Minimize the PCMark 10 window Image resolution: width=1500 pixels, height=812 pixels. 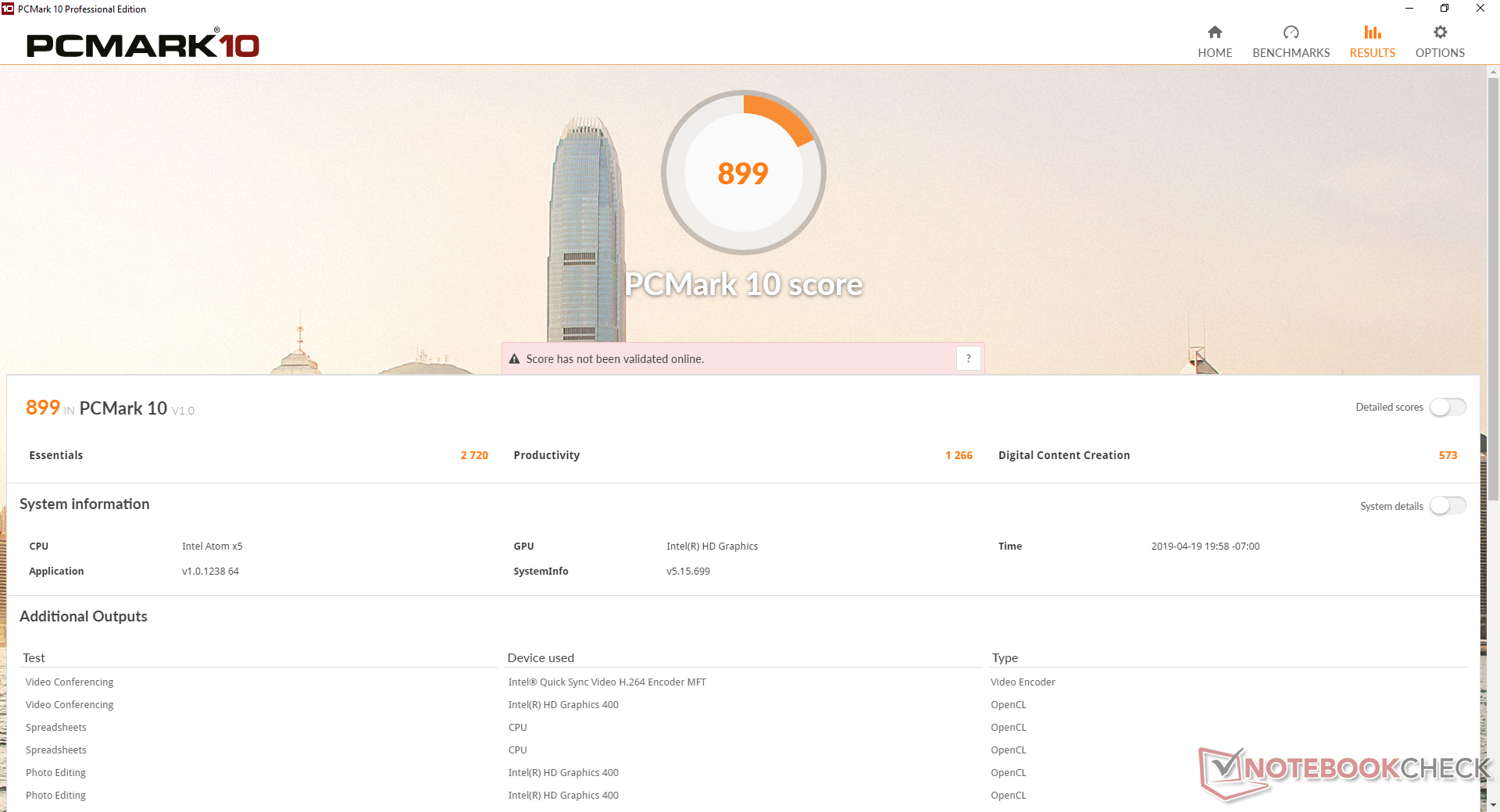(x=1409, y=9)
